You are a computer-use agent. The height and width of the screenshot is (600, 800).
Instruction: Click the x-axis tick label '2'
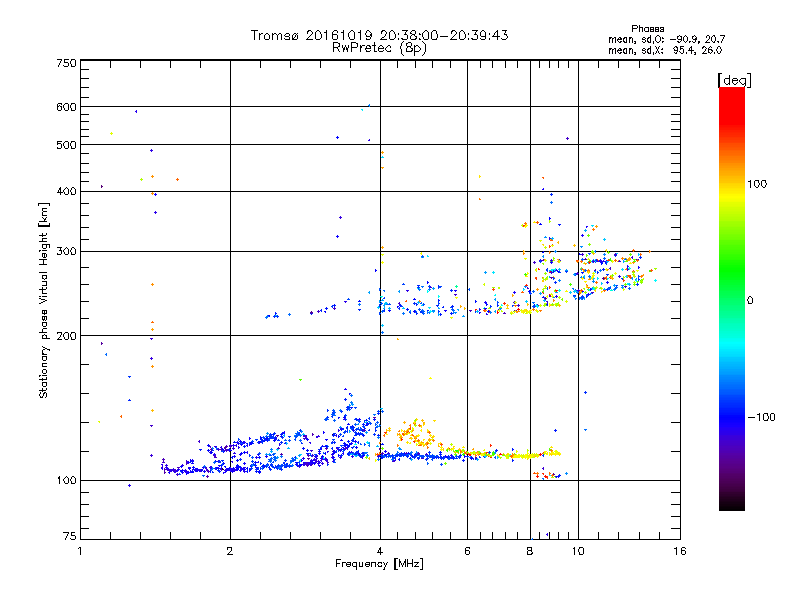(x=230, y=551)
